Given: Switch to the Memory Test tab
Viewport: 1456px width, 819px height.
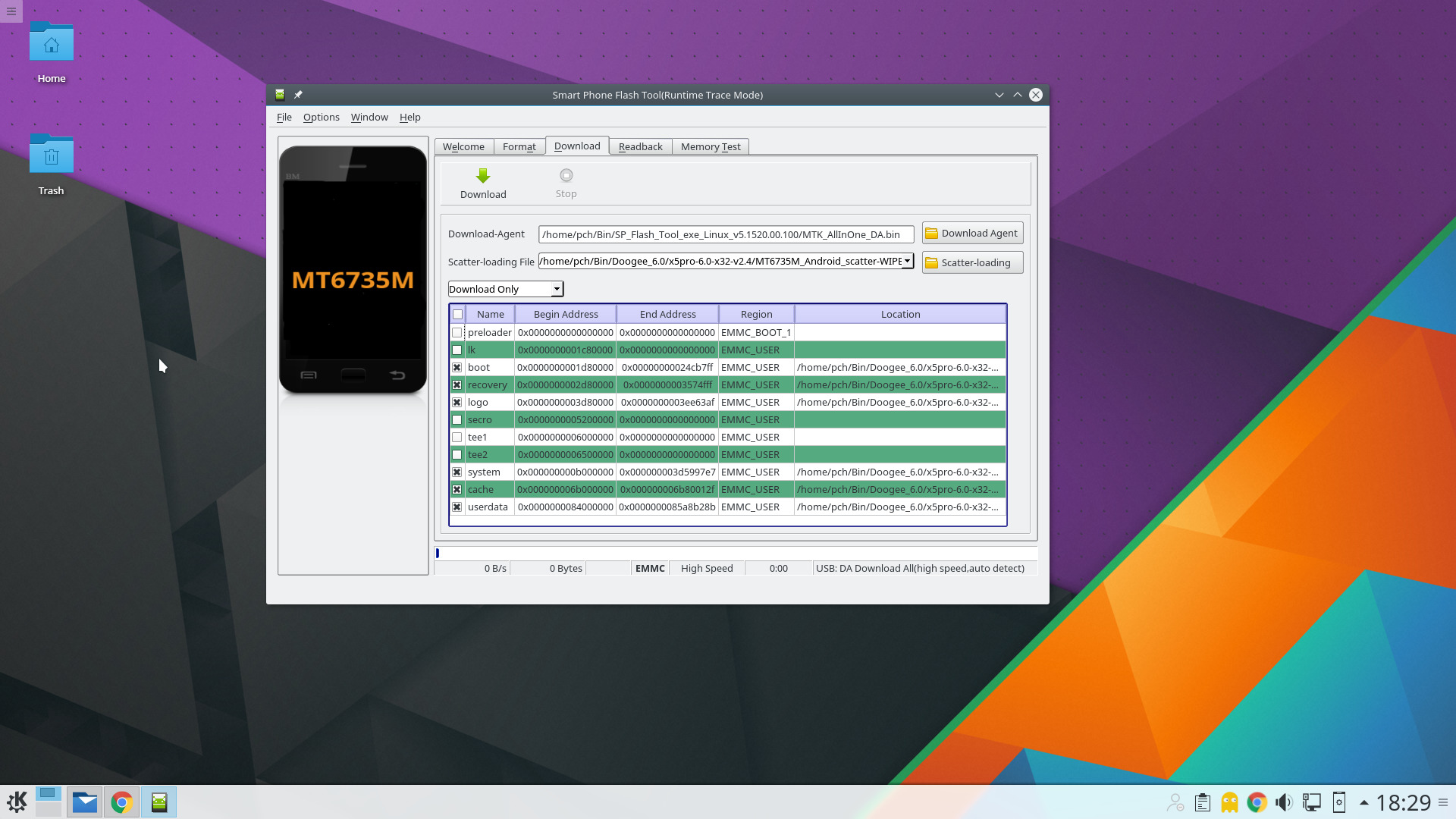Looking at the screenshot, I should click(711, 146).
